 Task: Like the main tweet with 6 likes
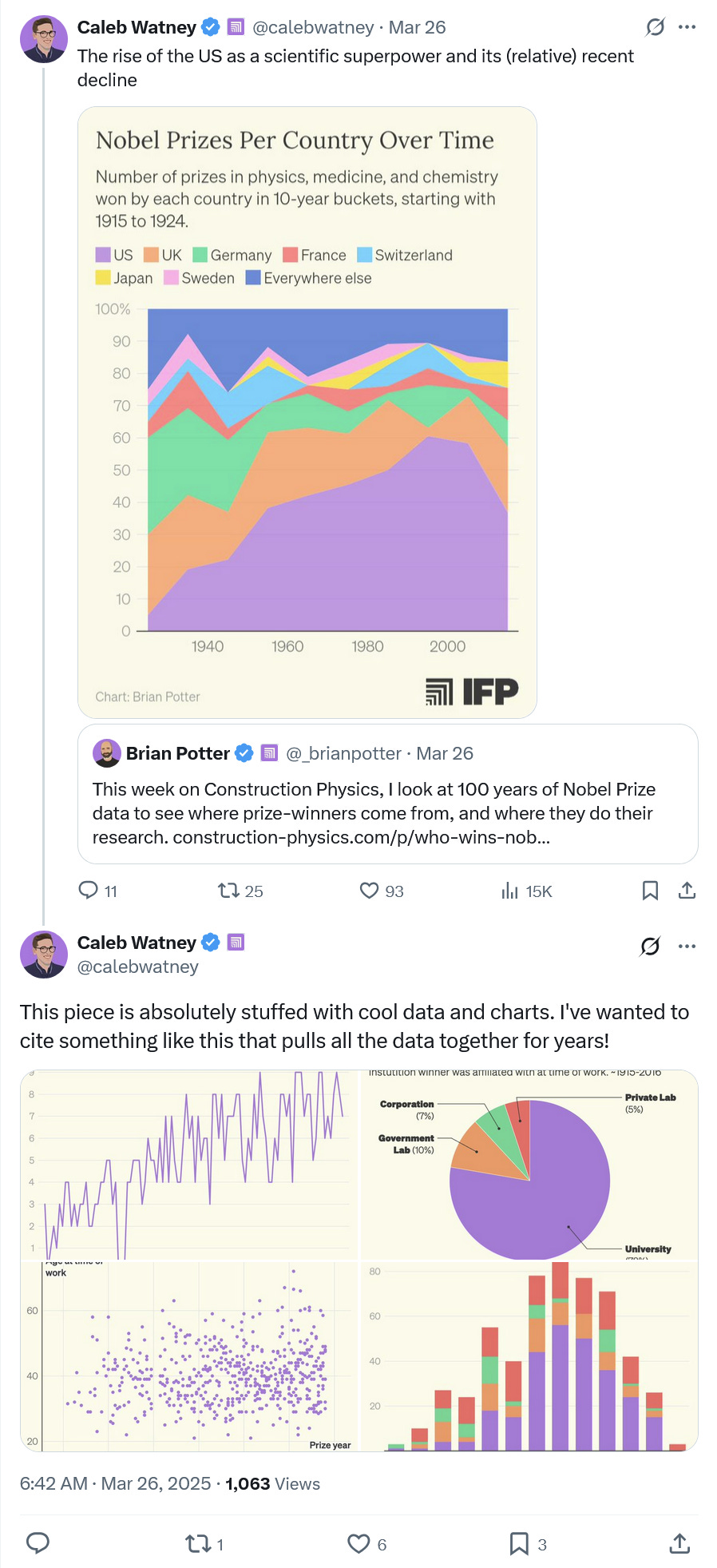tap(358, 1544)
